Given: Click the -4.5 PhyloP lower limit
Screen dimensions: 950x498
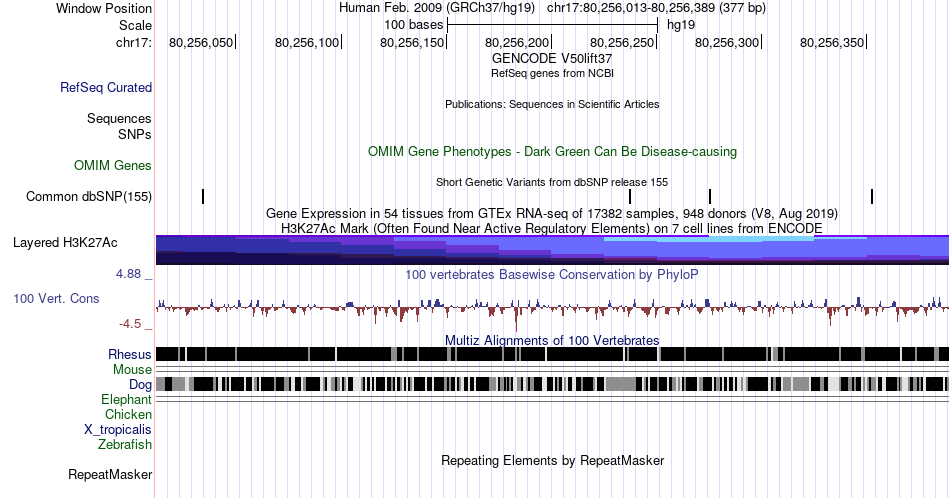Looking at the screenshot, I should tap(130, 324).
